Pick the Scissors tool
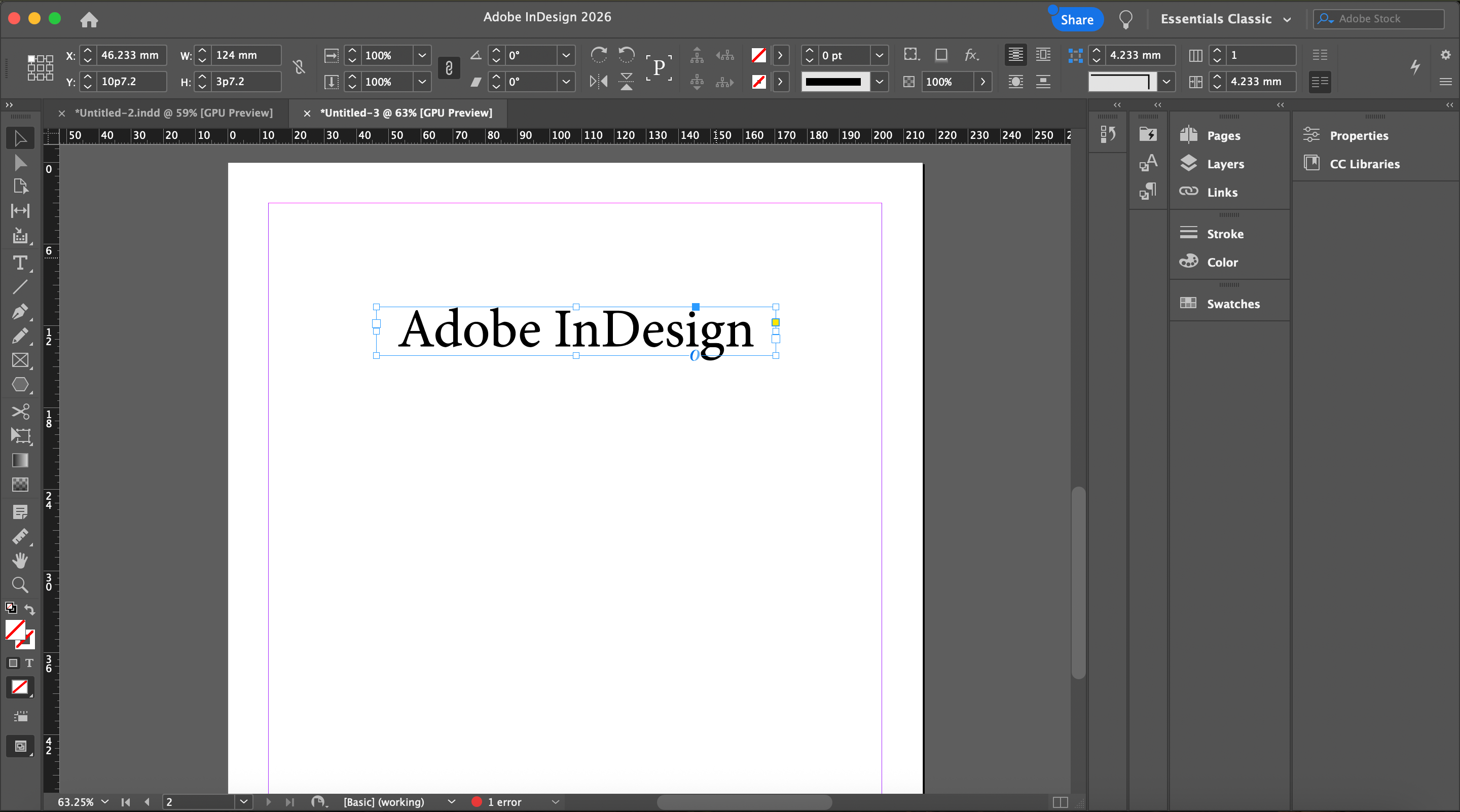 click(20, 412)
